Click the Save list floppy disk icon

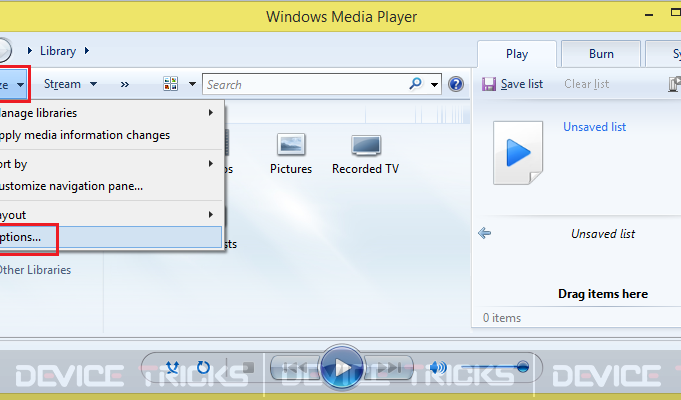coord(489,84)
